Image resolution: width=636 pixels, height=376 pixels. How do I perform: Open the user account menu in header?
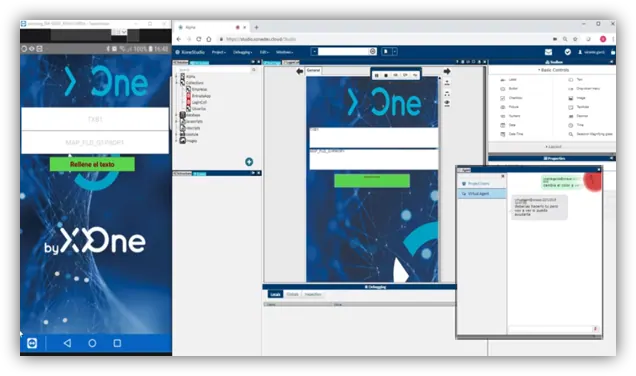click(592, 52)
